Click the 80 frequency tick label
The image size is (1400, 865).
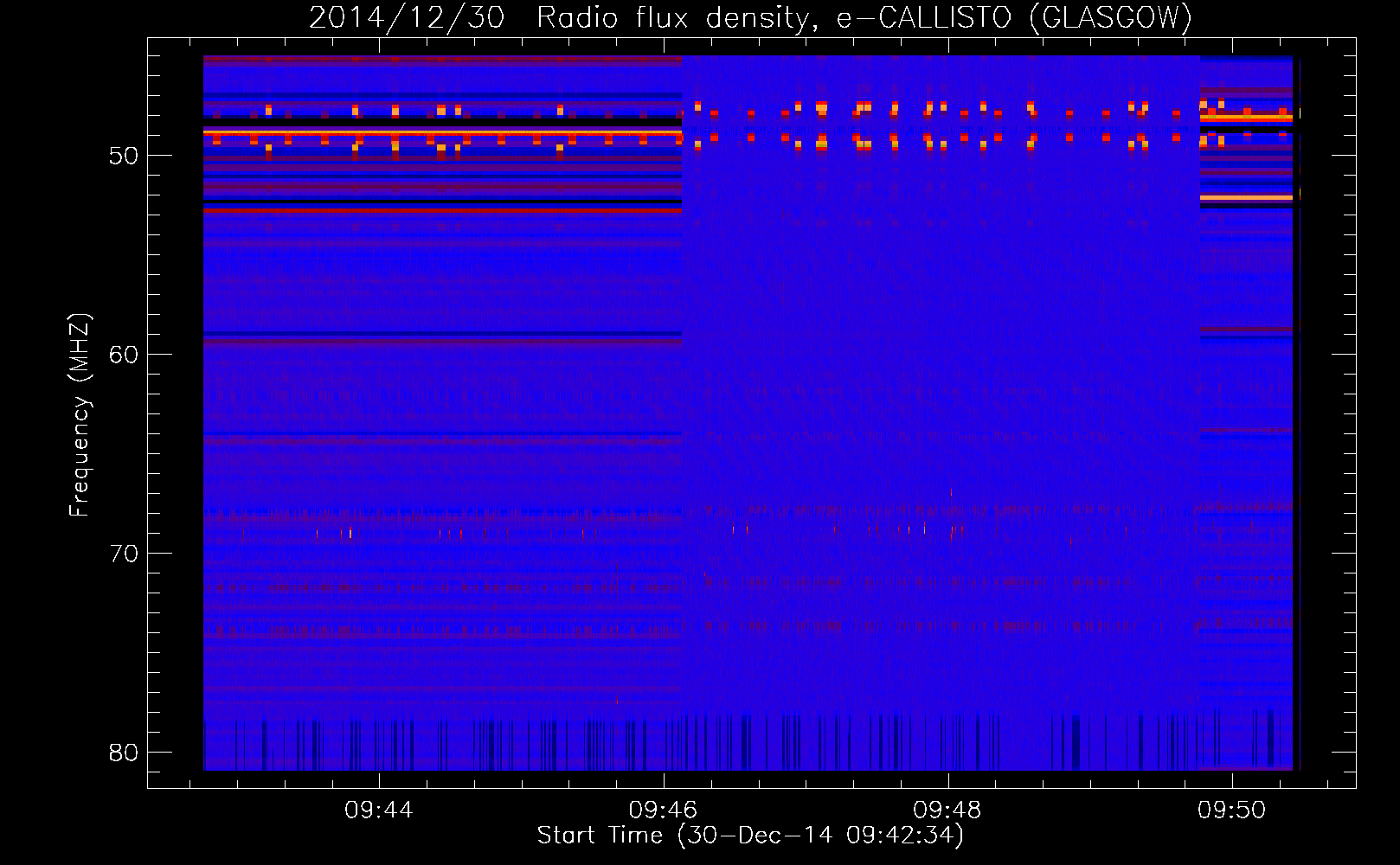[x=124, y=753]
